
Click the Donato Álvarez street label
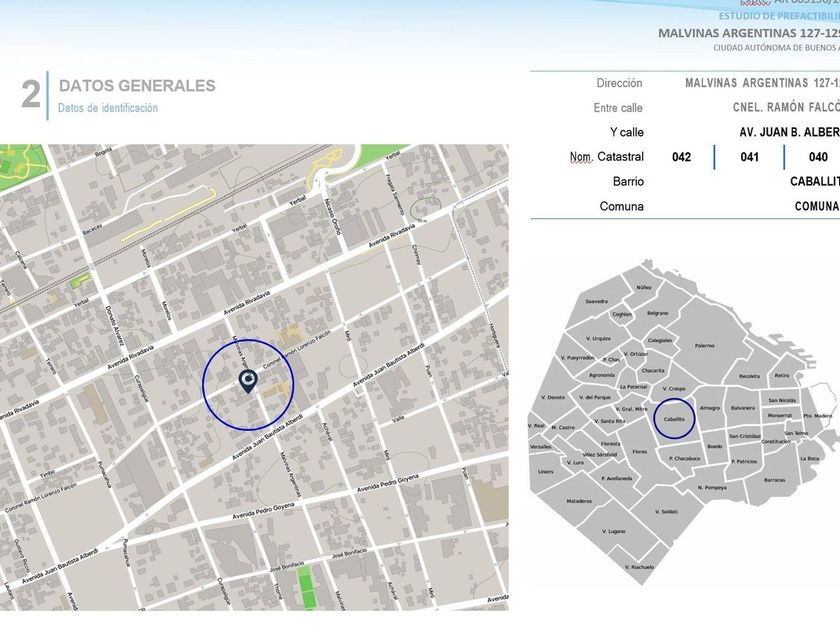coord(115,326)
